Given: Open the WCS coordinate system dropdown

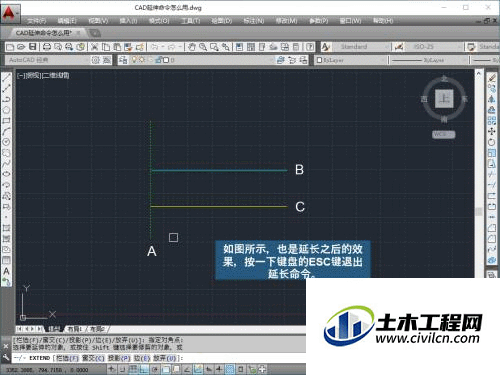Looking at the screenshot, I should [444, 134].
